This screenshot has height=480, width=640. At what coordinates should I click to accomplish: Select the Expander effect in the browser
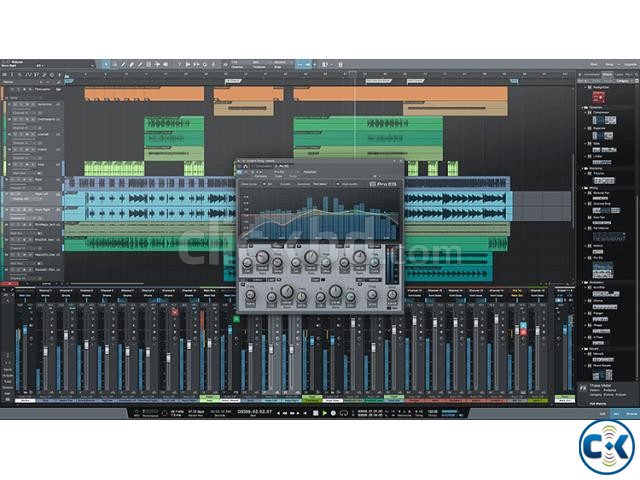[599, 128]
